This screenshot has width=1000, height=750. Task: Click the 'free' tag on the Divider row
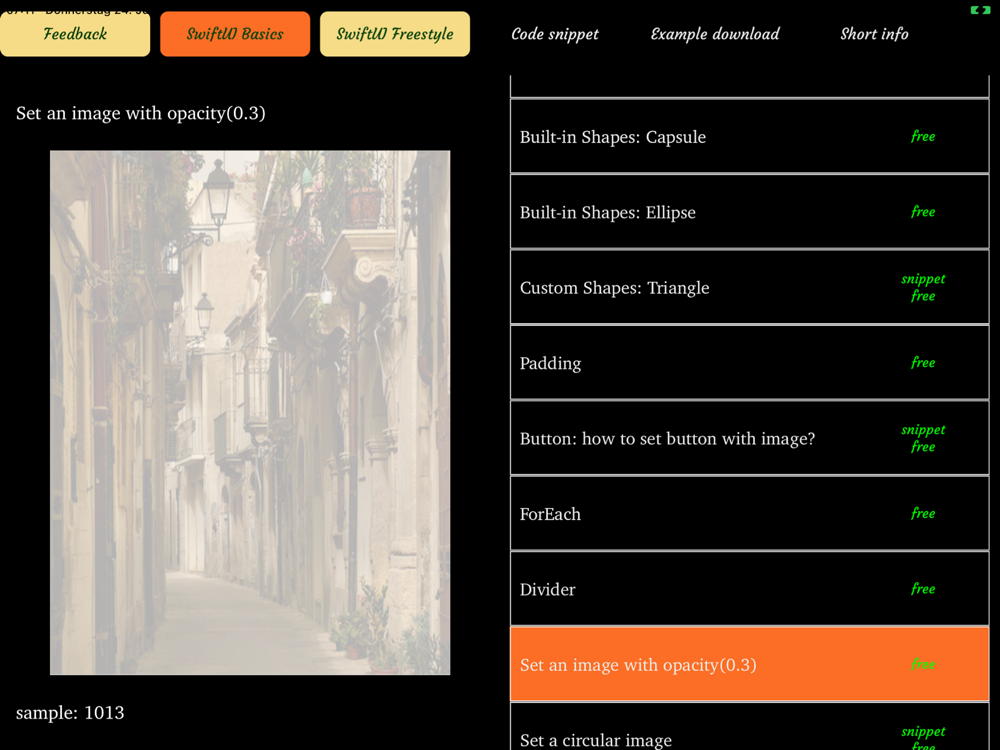click(923, 588)
